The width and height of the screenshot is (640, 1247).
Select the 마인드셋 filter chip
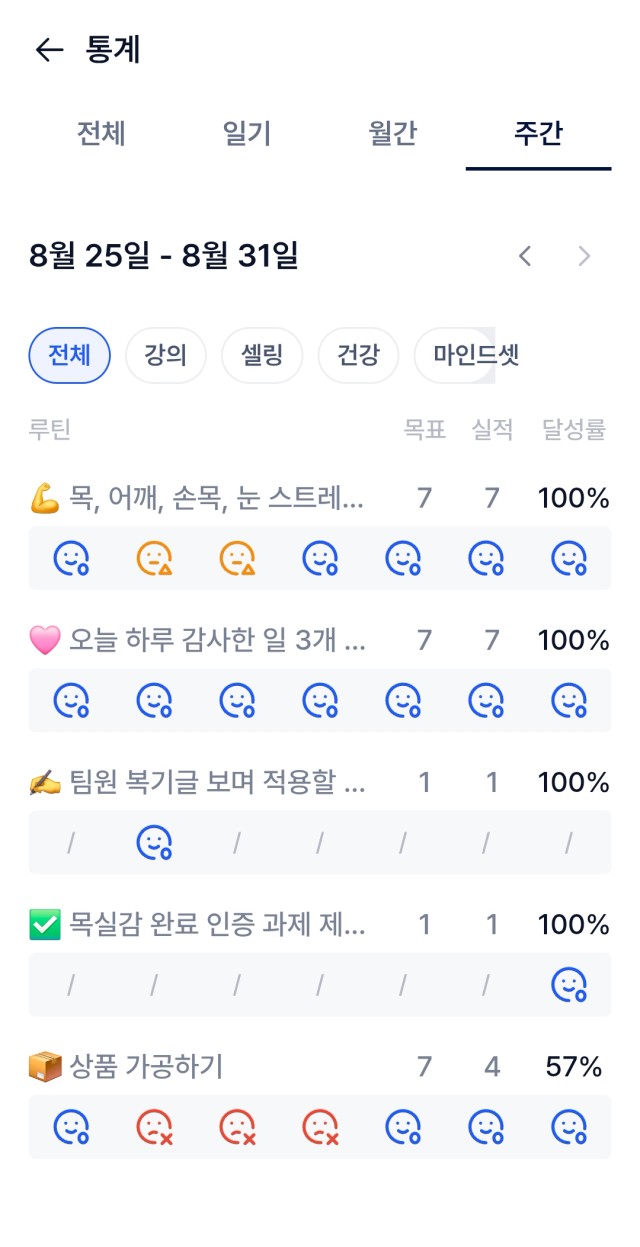click(x=476, y=355)
